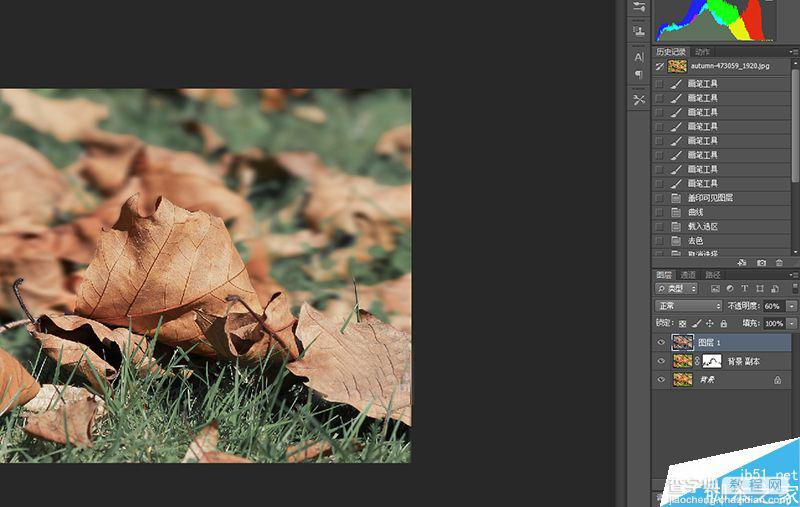Click the 100% fill input field
The width and height of the screenshot is (800, 507).
[774, 323]
